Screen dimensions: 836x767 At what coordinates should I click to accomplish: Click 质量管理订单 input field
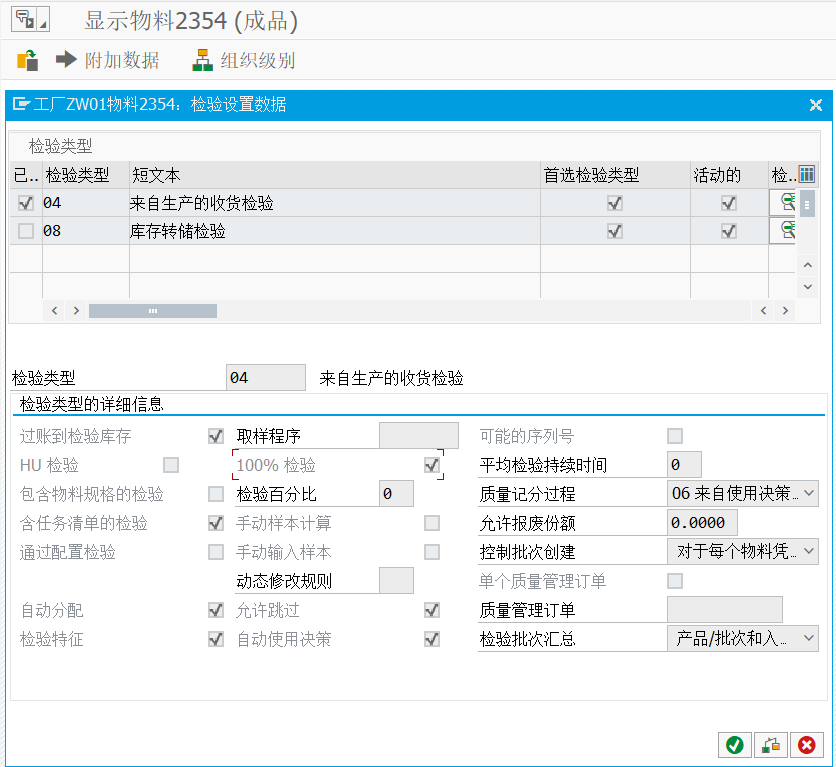pyautogui.click(x=725, y=609)
